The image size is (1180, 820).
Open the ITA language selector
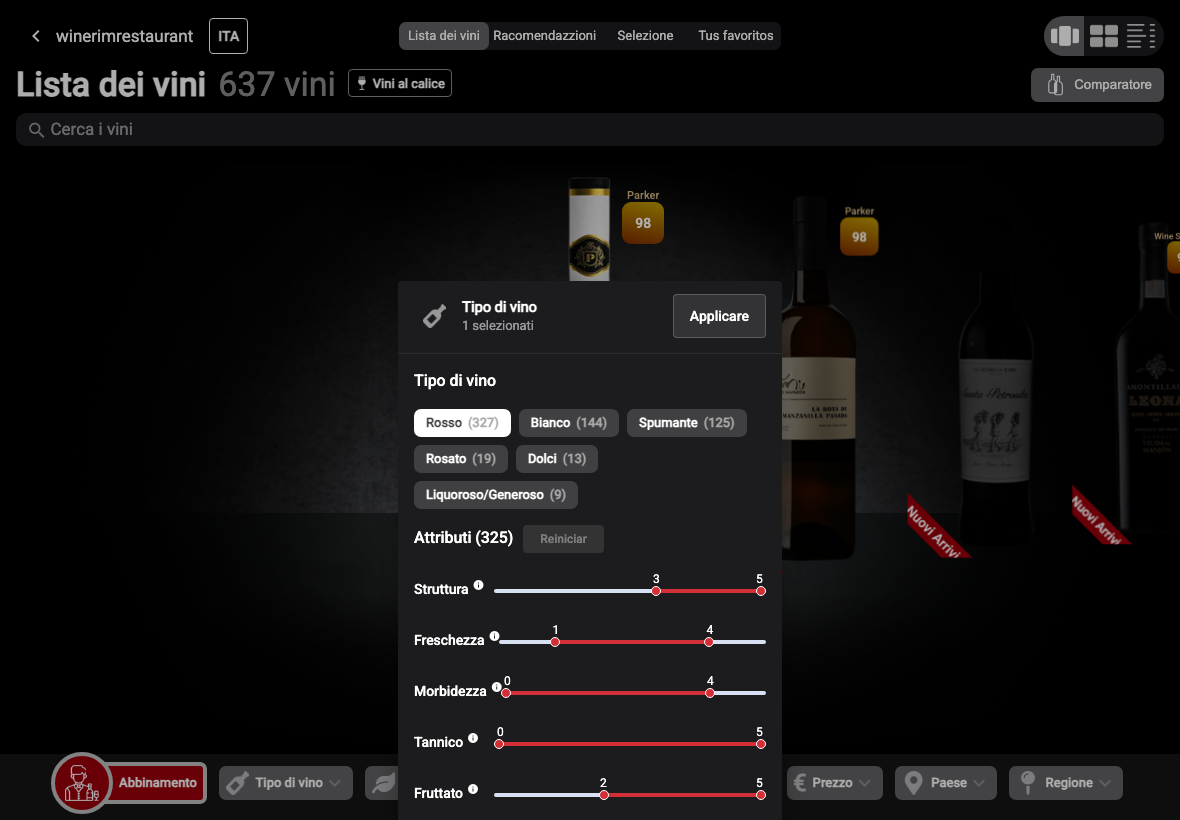(228, 36)
